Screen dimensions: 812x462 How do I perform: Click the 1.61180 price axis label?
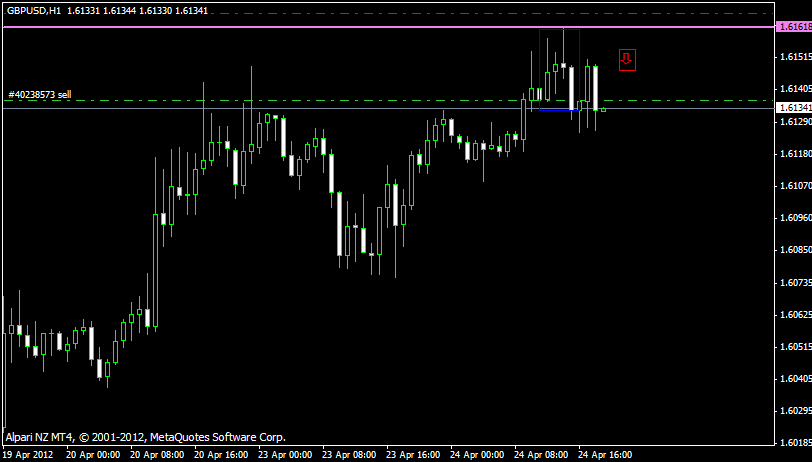(795, 154)
